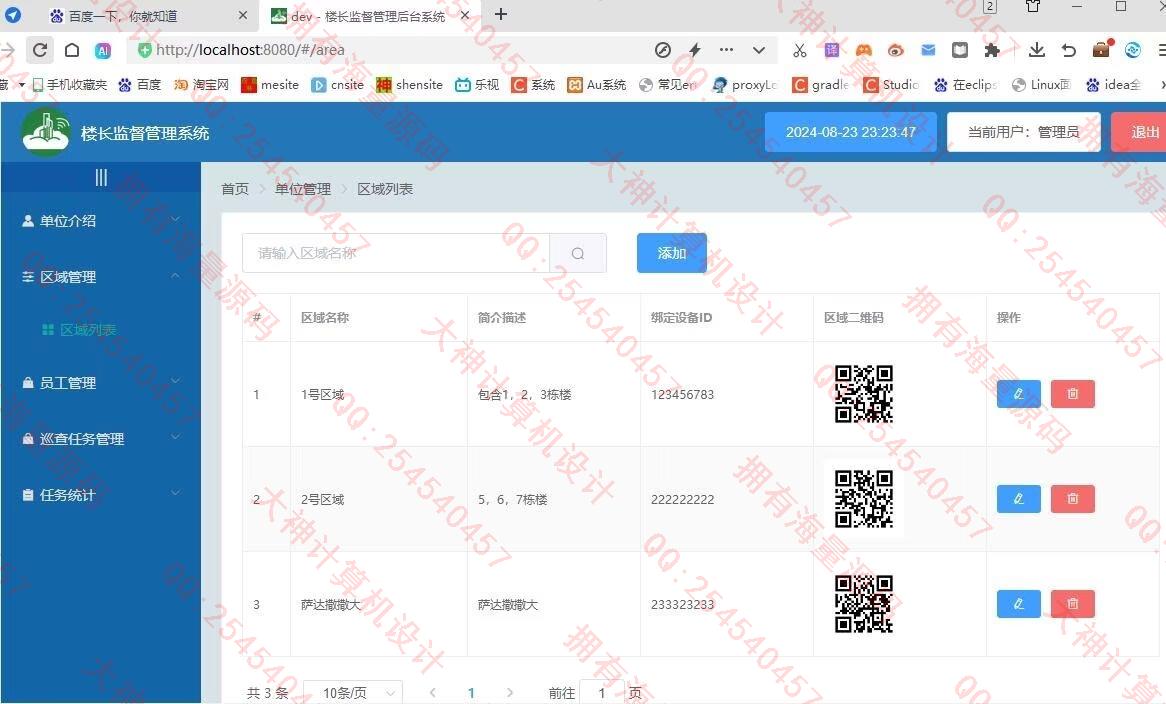1166x704 pixels.
Task: Toggle the sidebar collapse icon
Action: [x=101, y=177]
